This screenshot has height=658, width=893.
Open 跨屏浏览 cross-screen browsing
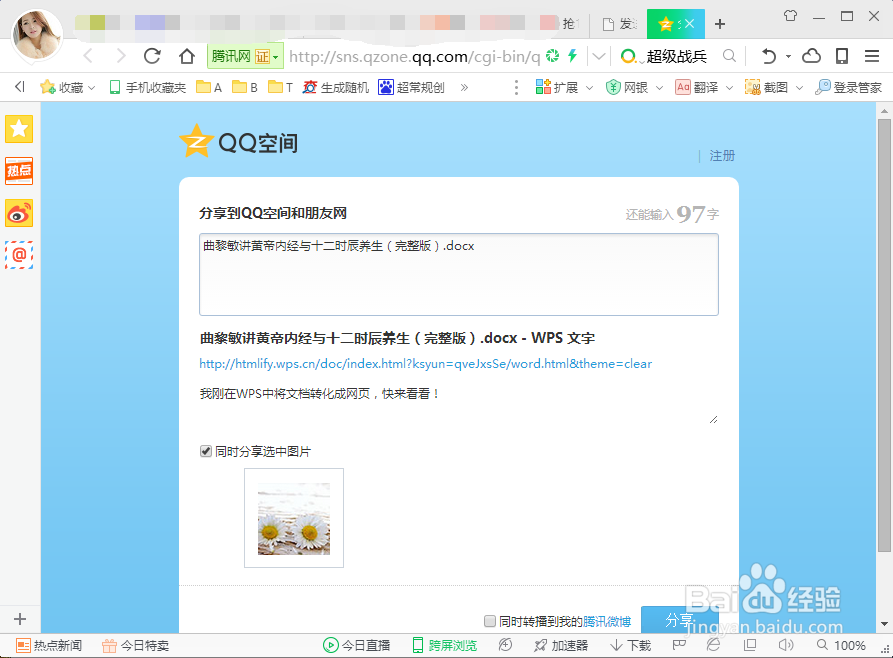tap(445, 645)
